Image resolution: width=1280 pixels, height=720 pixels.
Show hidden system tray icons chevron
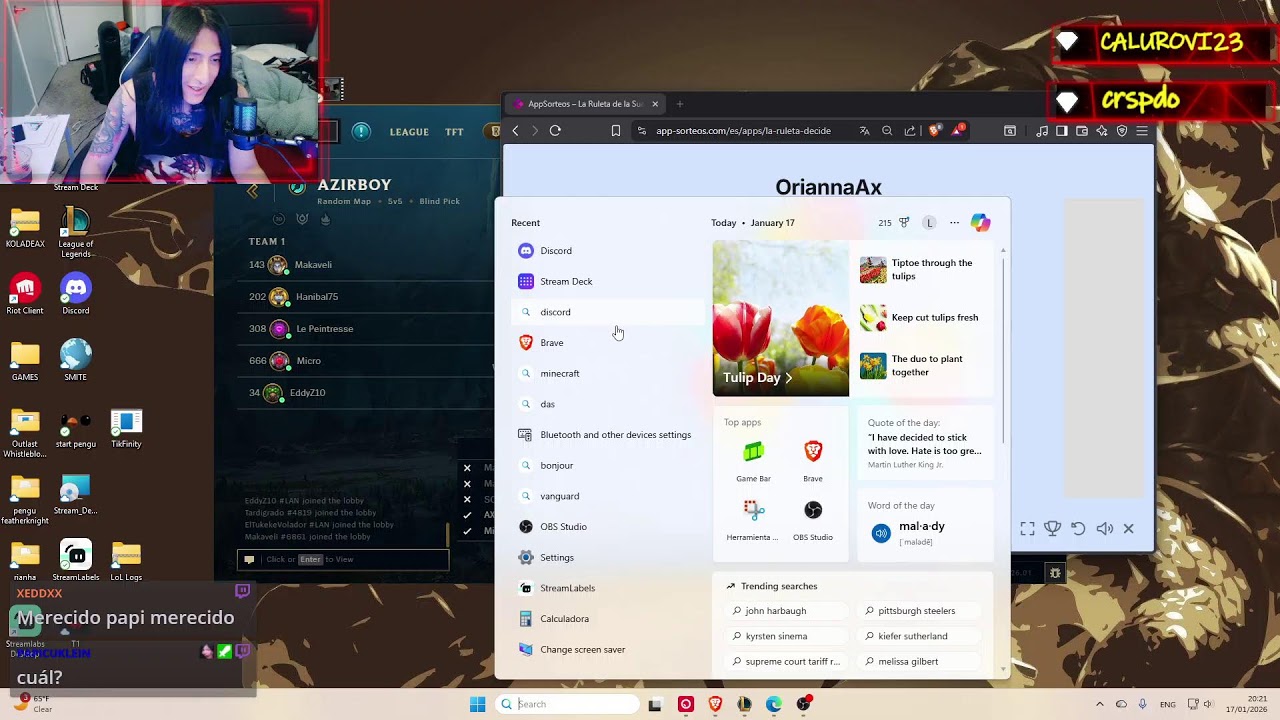click(1099, 704)
